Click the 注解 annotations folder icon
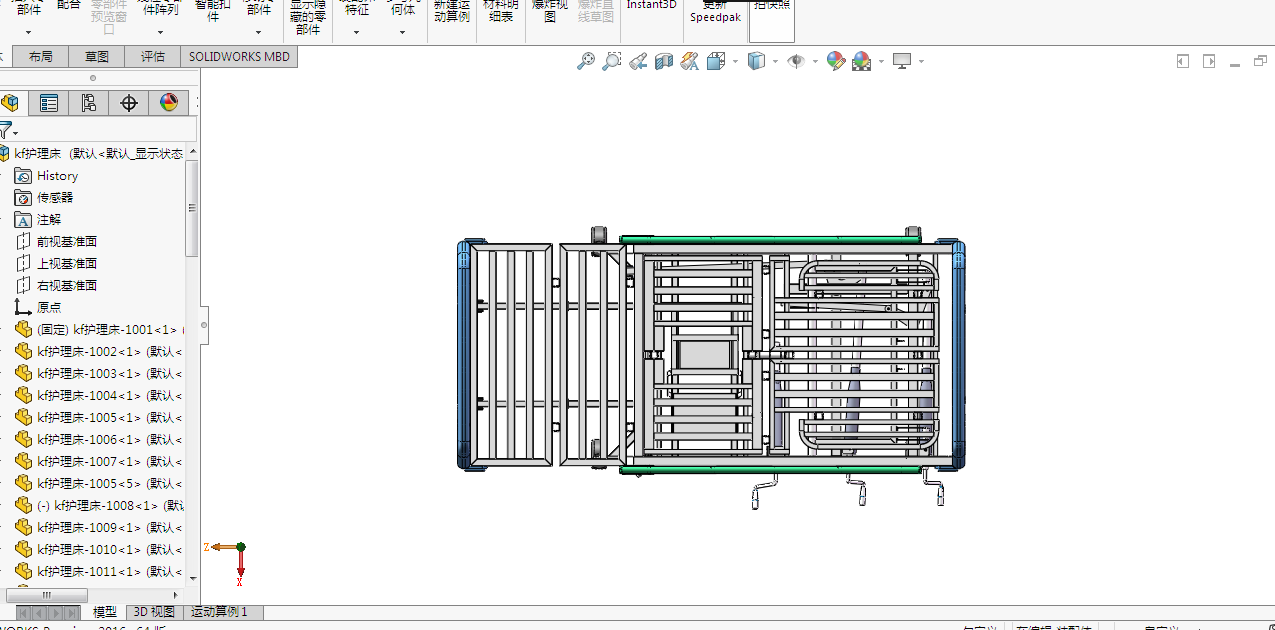 [23, 220]
